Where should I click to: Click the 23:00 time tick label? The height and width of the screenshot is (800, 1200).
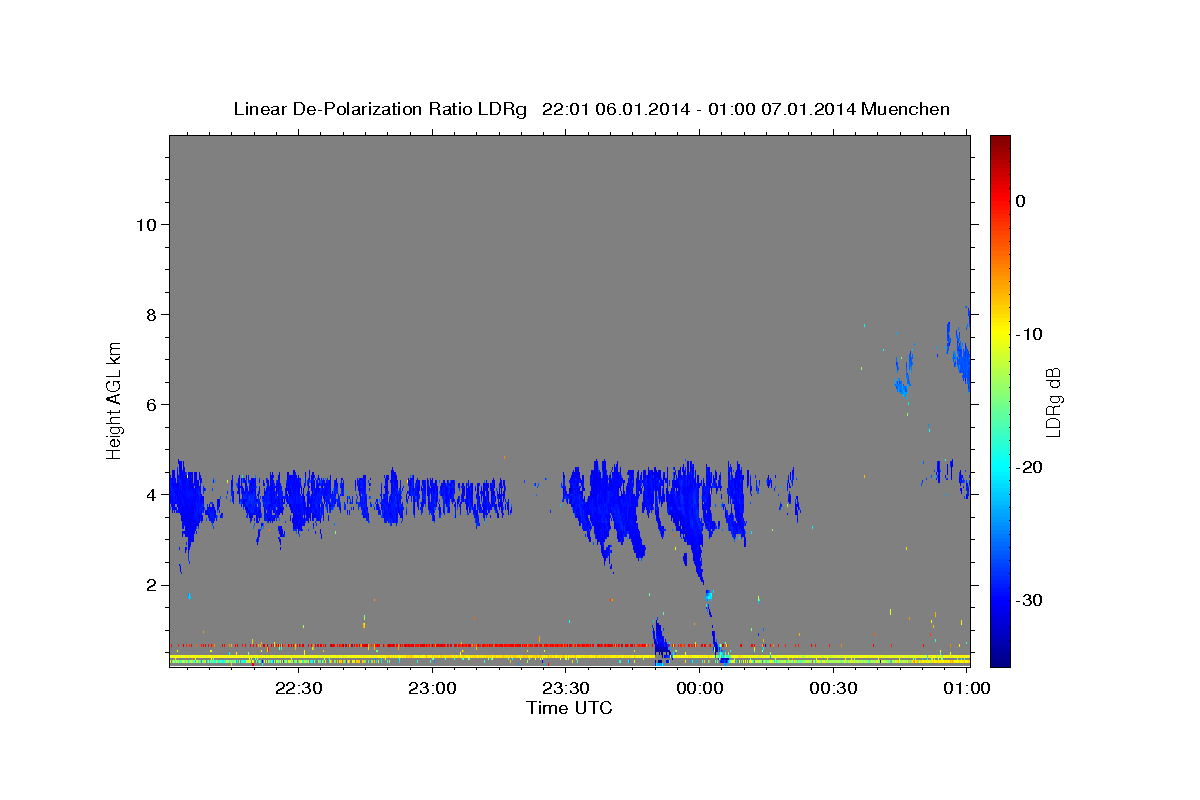pos(432,688)
